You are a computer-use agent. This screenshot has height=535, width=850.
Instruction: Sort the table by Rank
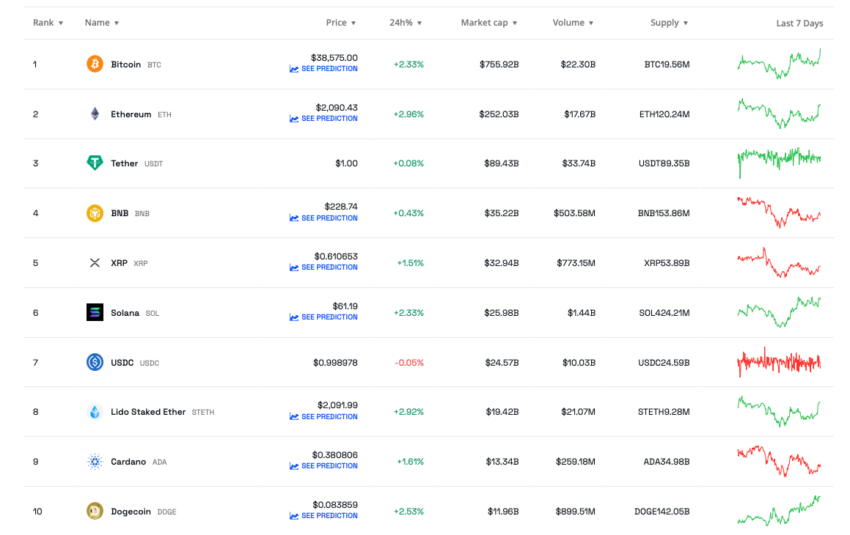coord(48,23)
